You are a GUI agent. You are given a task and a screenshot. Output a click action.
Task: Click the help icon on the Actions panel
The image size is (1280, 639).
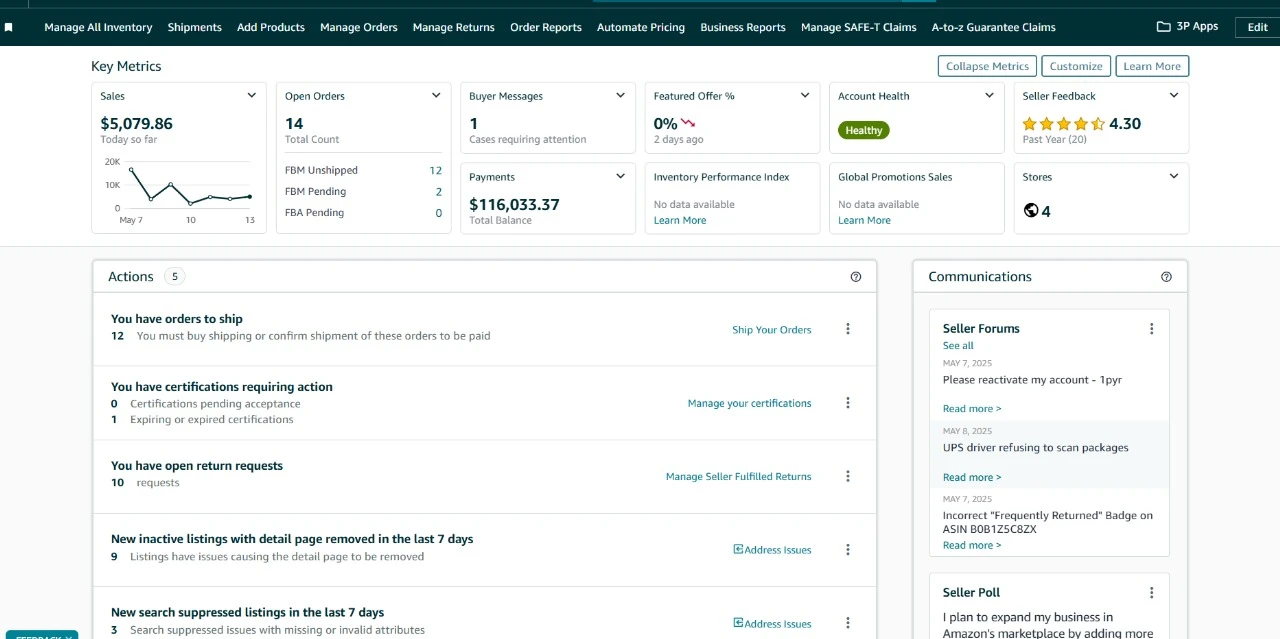tap(855, 276)
